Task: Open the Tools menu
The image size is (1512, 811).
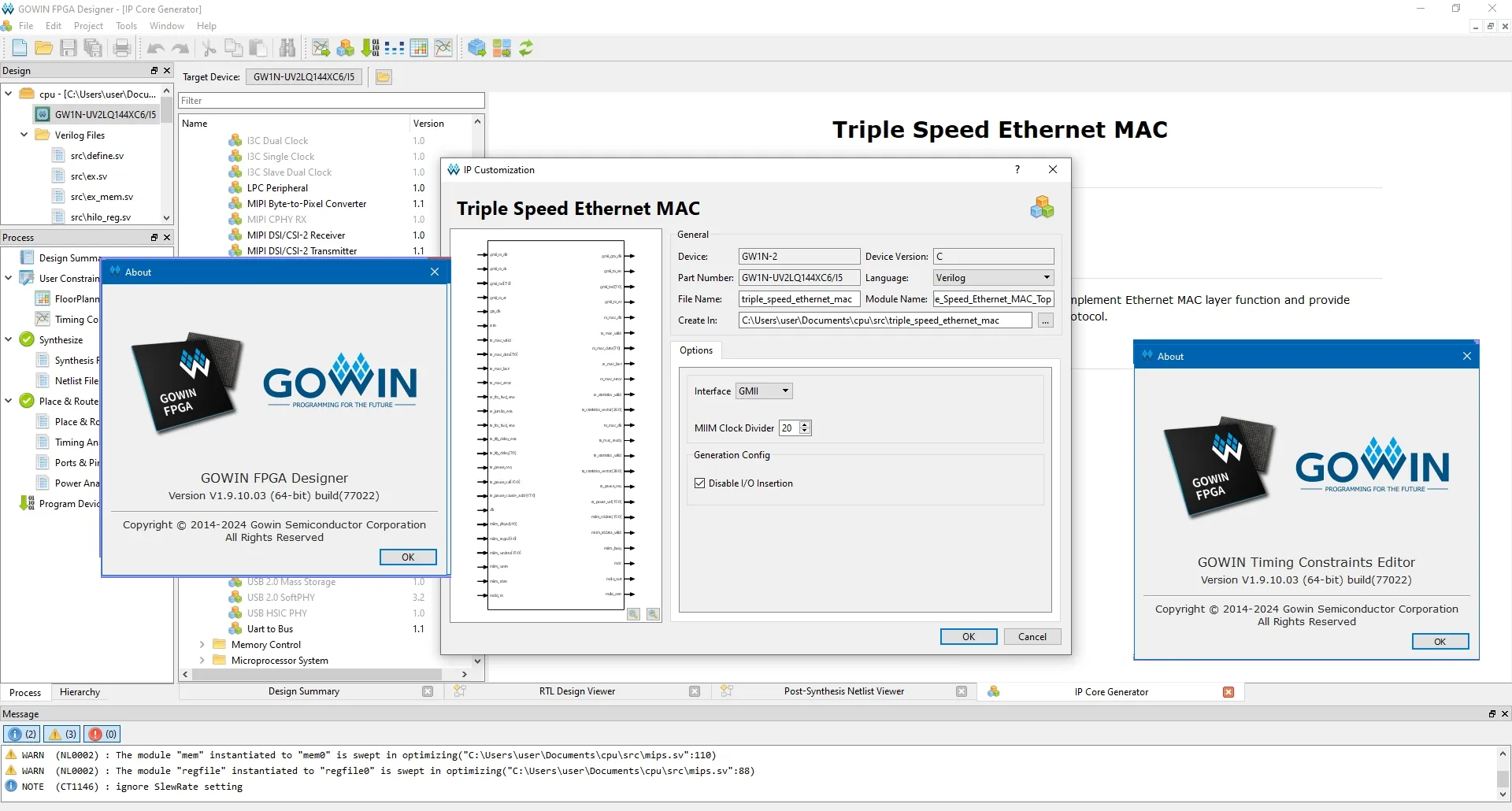Action: tap(126, 26)
